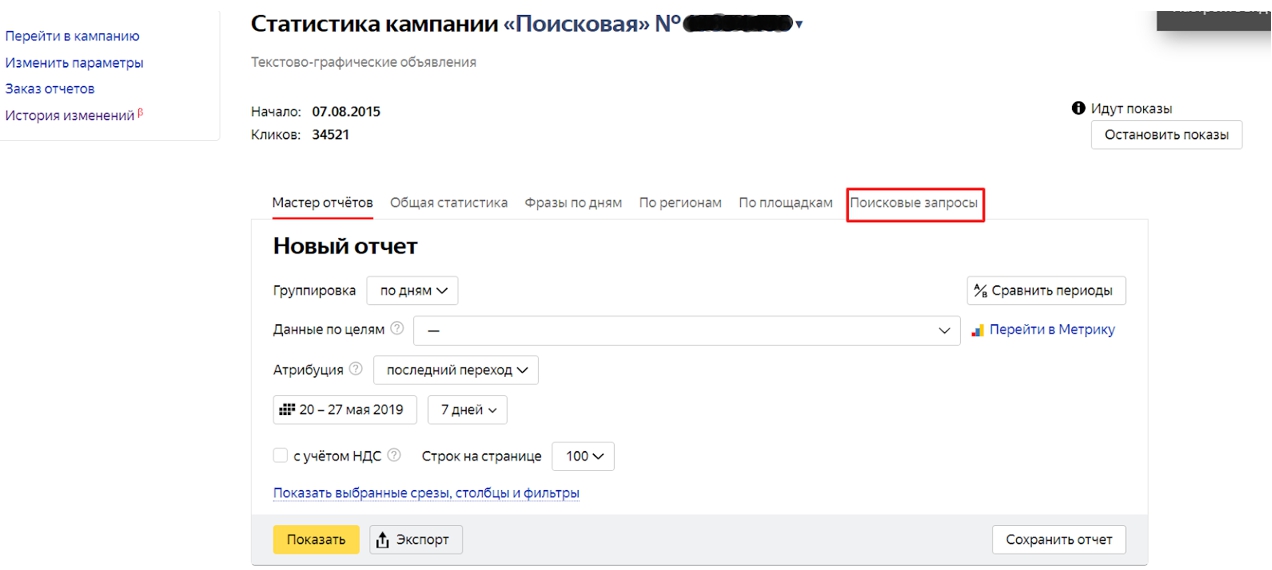The image size is (1272, 570).
Task: Follow the Перейти в Метрику link
Action: [1051, 330]
